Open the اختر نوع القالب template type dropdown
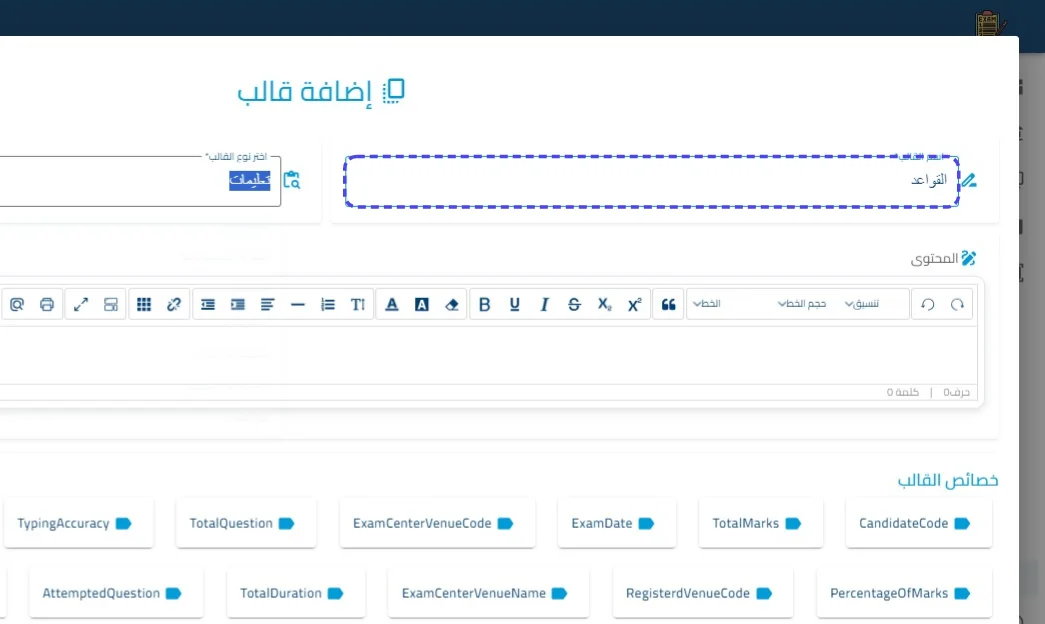This screenshot has width=1045, height=624. (140, 181)
